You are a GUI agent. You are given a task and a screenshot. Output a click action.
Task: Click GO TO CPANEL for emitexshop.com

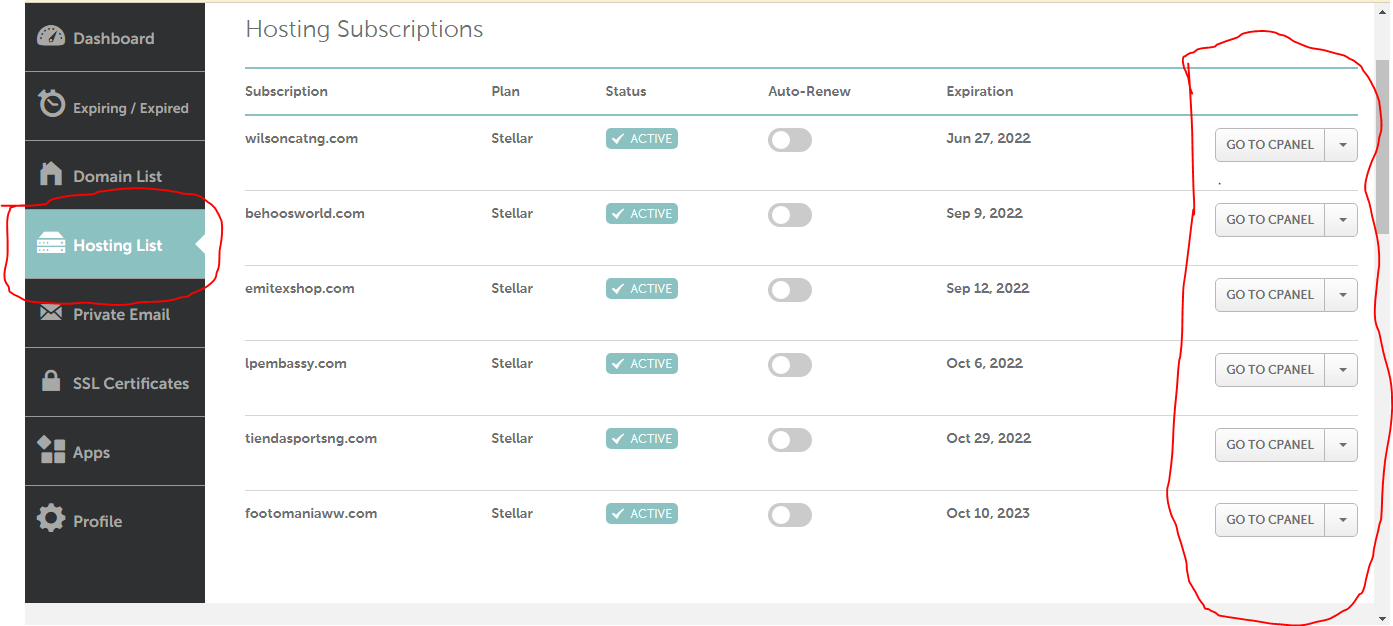tap(1269, 294)
